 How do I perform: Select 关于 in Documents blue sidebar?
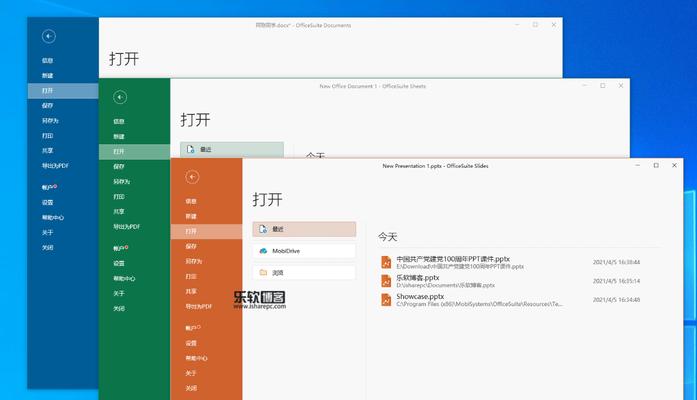(48, 232)
